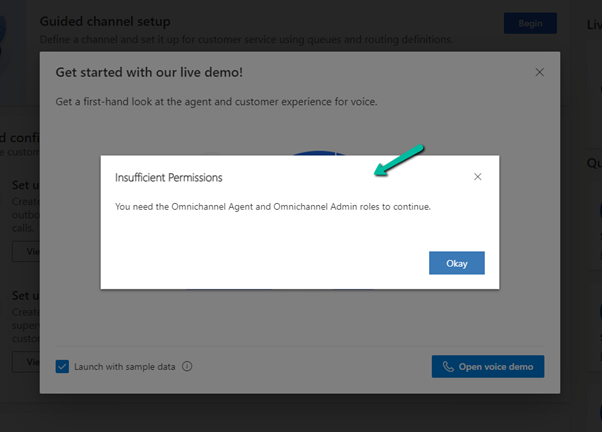Uncheck the Launch with sample data checkbox

(62, 367)
